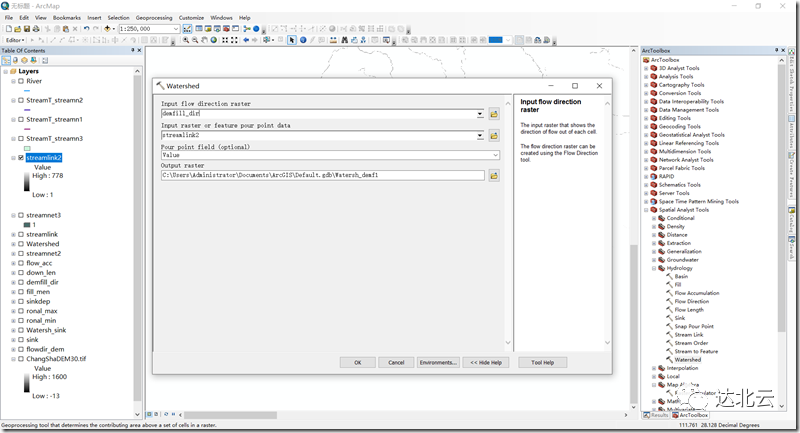Select the Pan hand tool
The height and width of the screenshot is (433, 800).
point(205,40)
